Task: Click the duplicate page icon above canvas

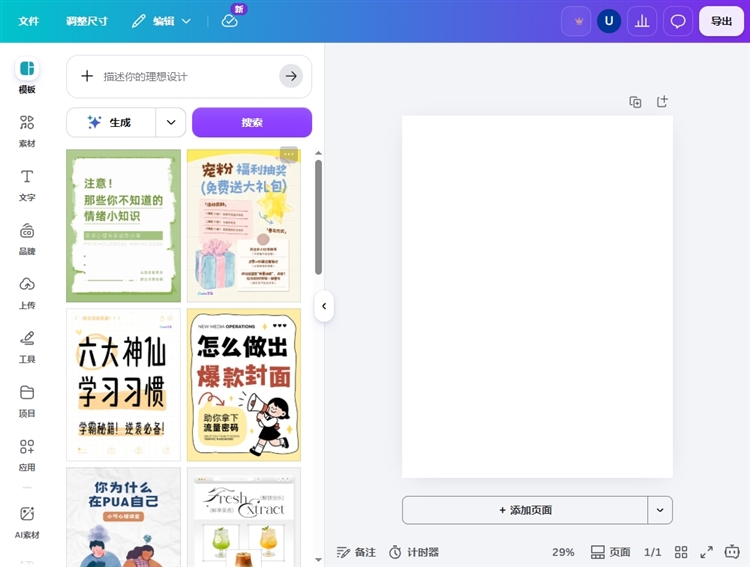Action: (x=635, y=102)
